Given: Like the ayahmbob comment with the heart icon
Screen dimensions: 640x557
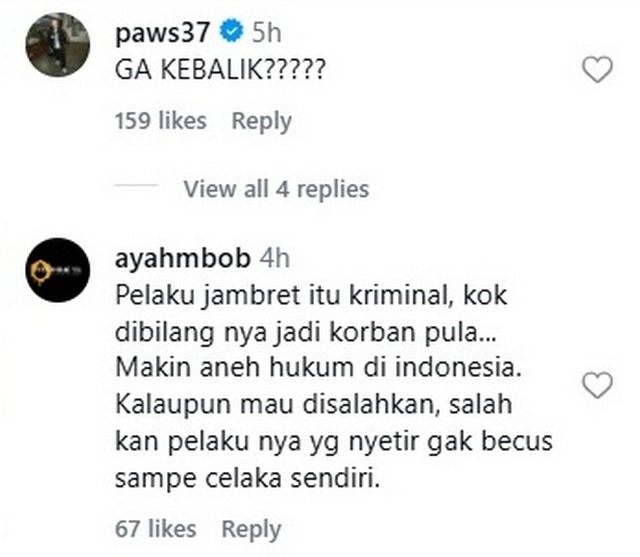Looking at the screenshot, I should (597, 385).
